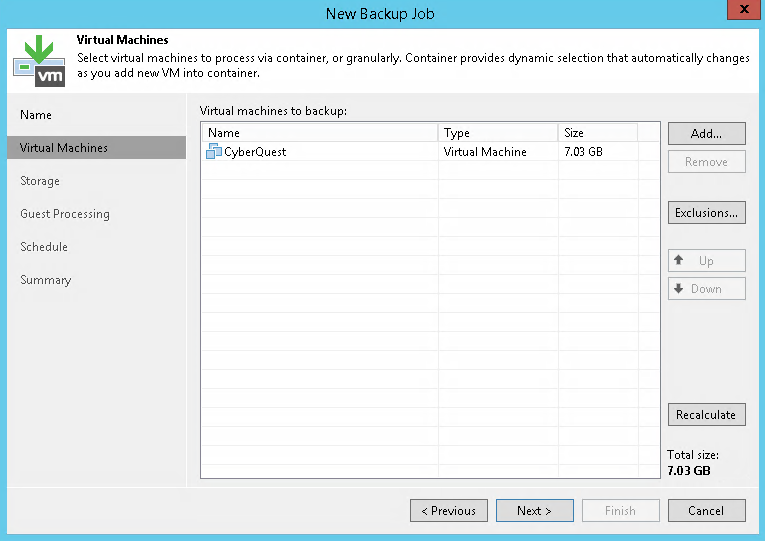Go back with the Previous button

coord(449,511)
